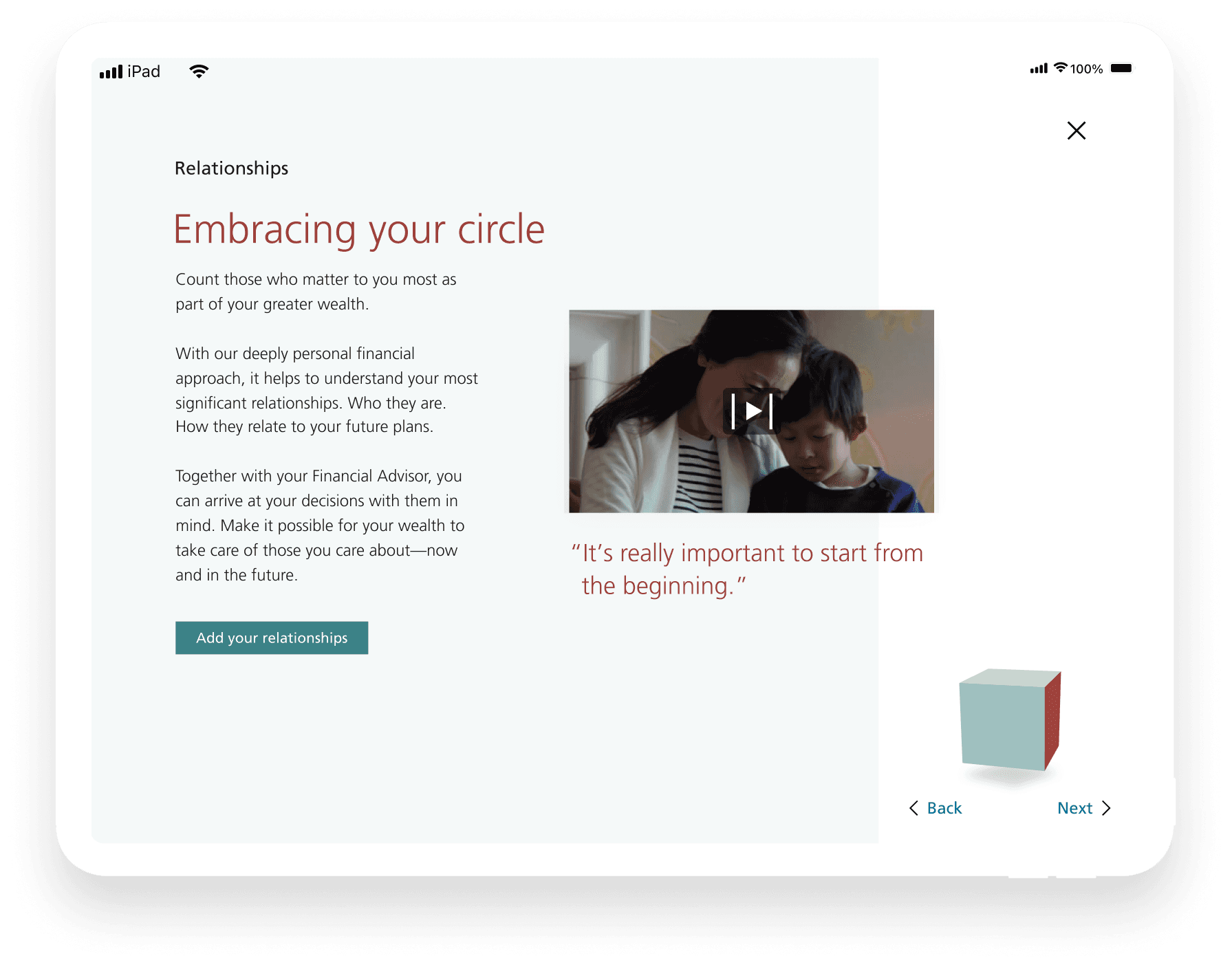Viewport: 1232px width, 967px height.
Task: Click the Financial Advisor paragraph text
Action: [x=320, y=525]
